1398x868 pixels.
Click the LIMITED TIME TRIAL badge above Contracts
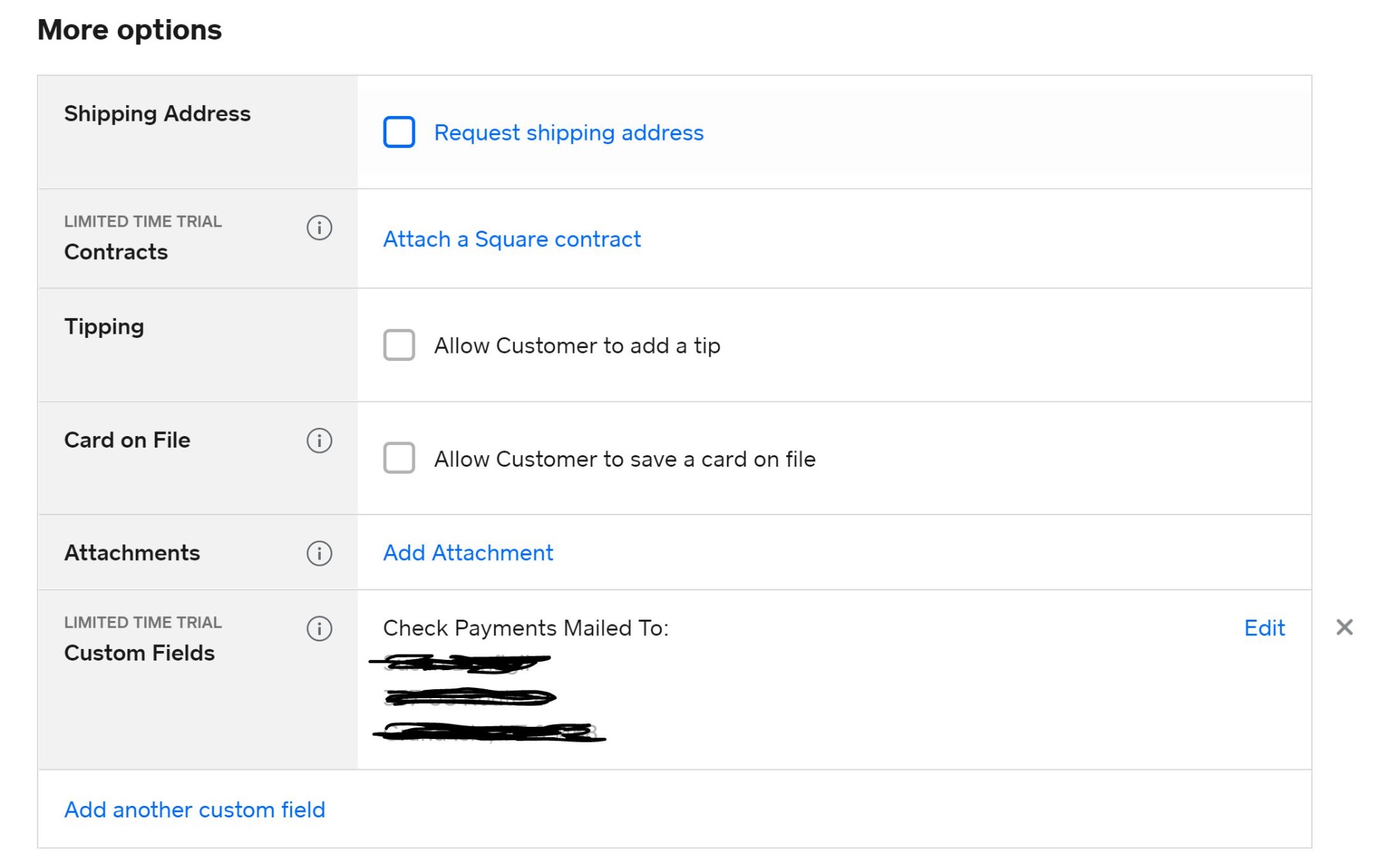pyautogui.click(x=143, y=221)
